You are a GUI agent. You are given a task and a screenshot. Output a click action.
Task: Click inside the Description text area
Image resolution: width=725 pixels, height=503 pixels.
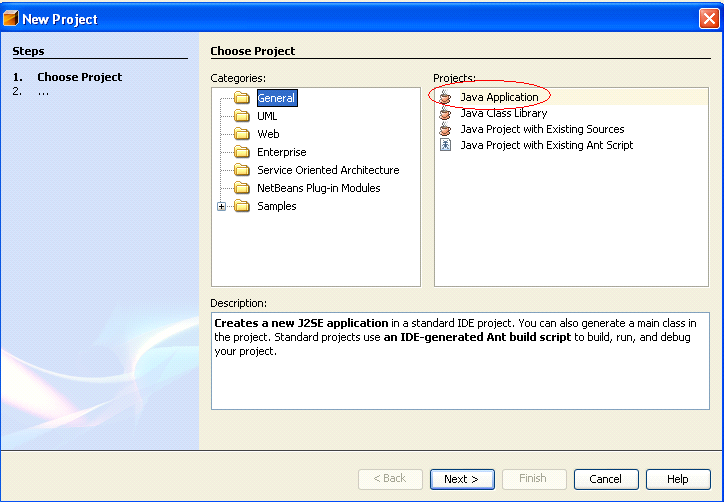460,361
